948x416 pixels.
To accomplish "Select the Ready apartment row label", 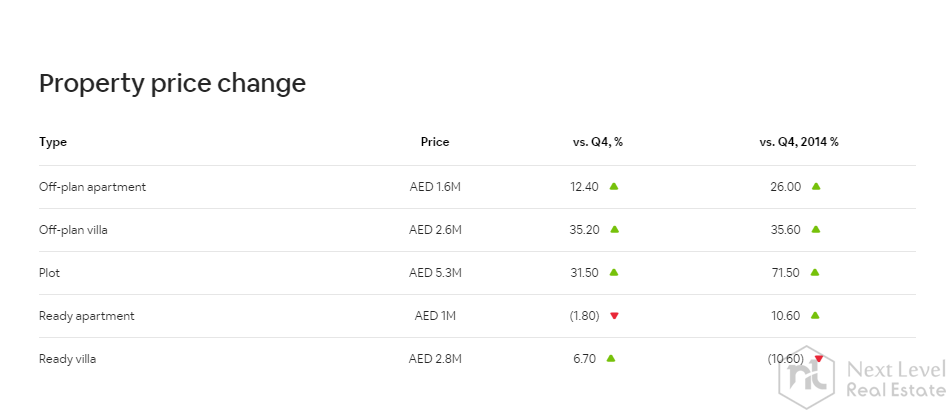I will click(x=87, y=316).
